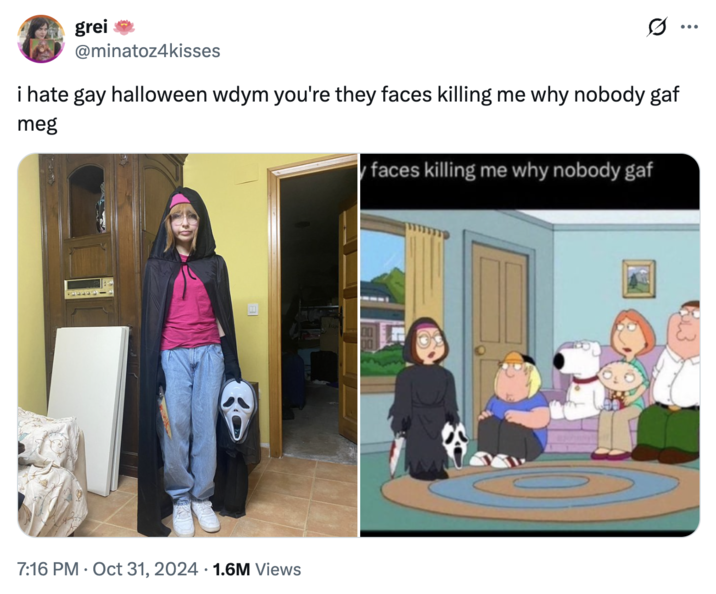
Task: Click Peter Griffin in the cartoon image
Action: pyautogui.click(x=672, y=381)
